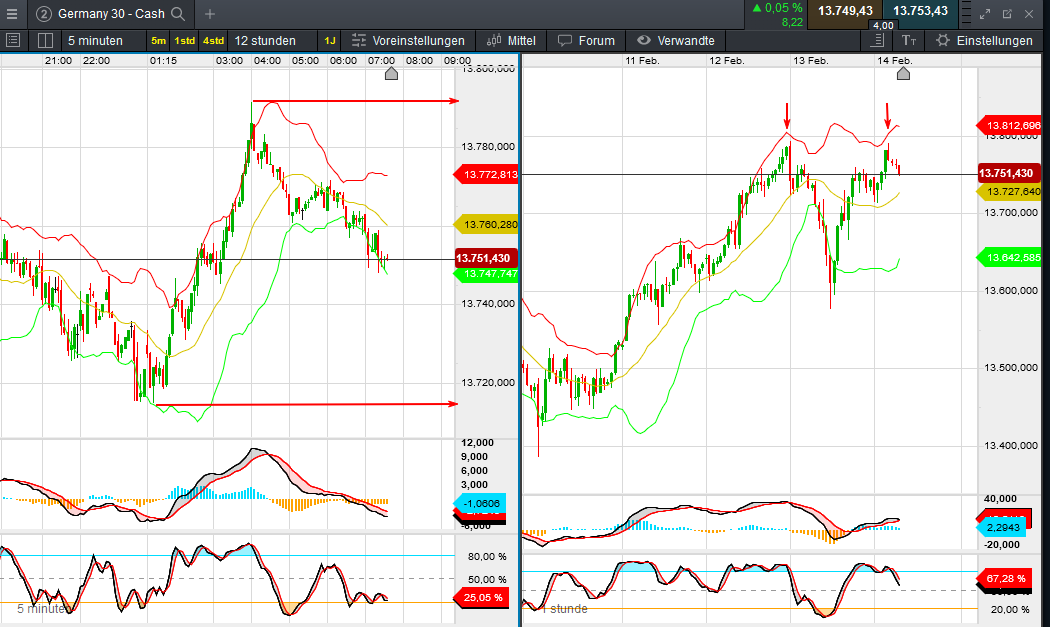Close the chart window
This screenshot has width=1050, height=627.
pyautogui.click(x=1029, y=13)
